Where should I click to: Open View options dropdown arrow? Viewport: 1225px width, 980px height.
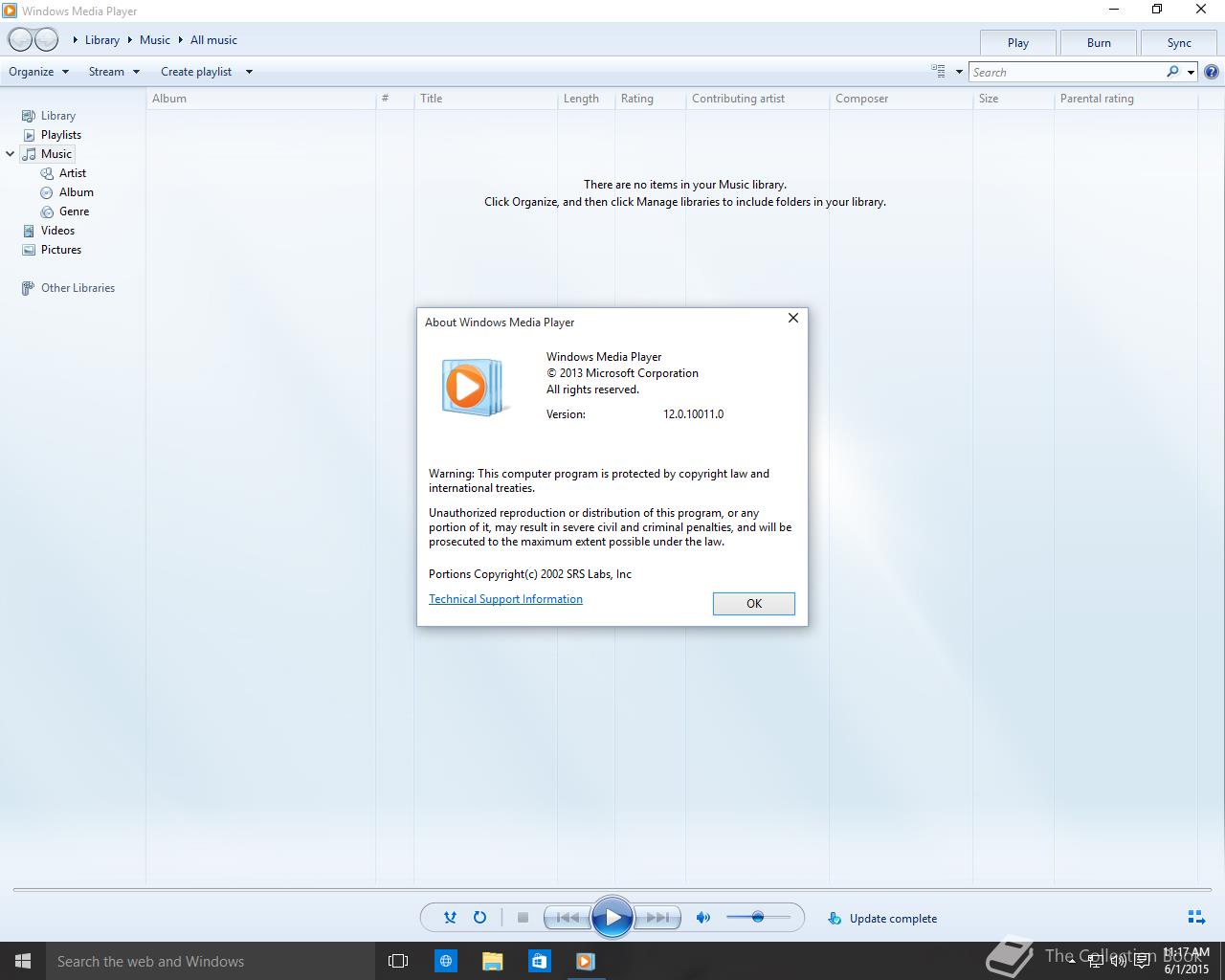pyautogui.click(x=959, y=72)
